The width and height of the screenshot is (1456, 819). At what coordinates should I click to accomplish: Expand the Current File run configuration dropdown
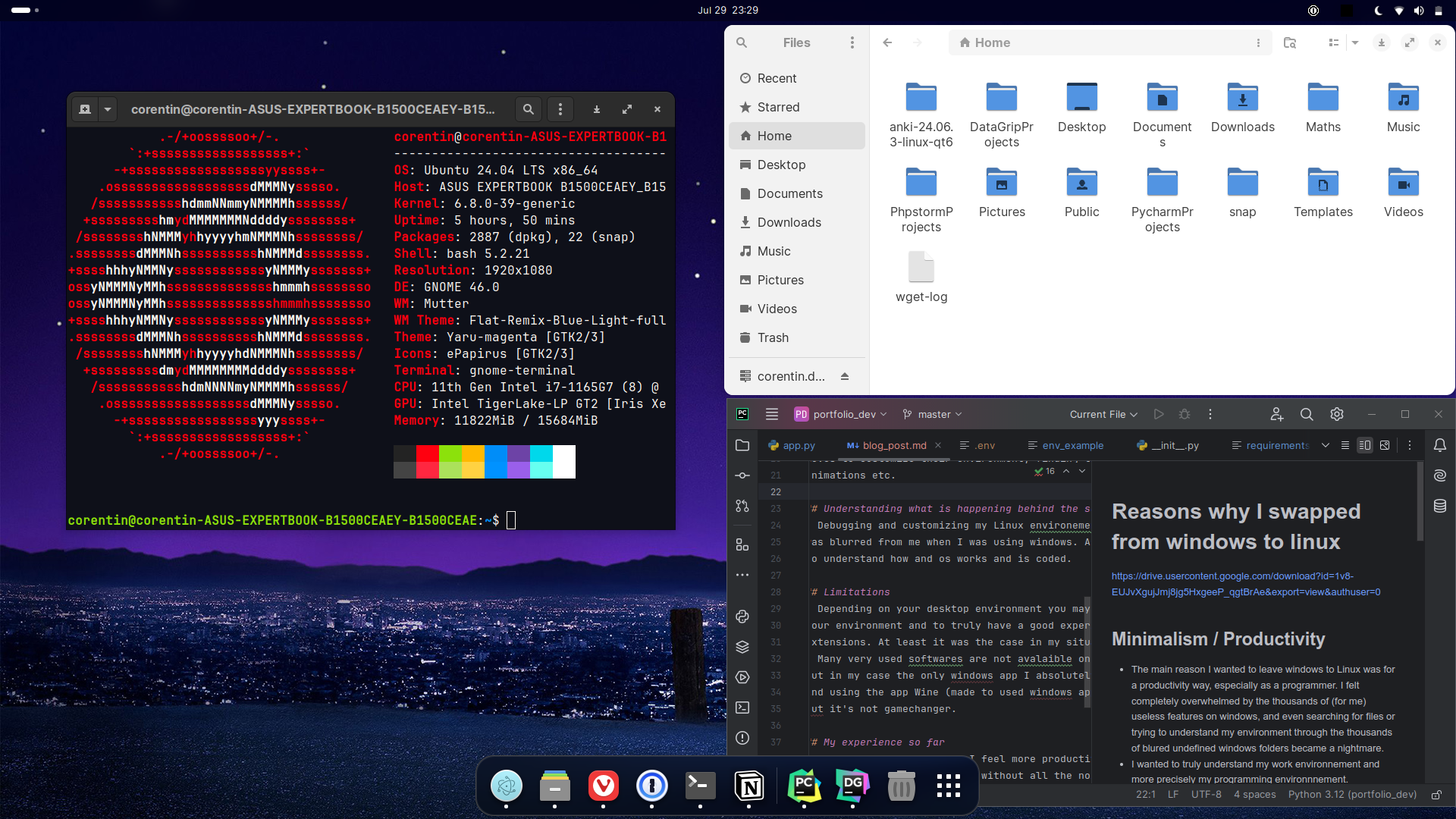point(1103,414)
